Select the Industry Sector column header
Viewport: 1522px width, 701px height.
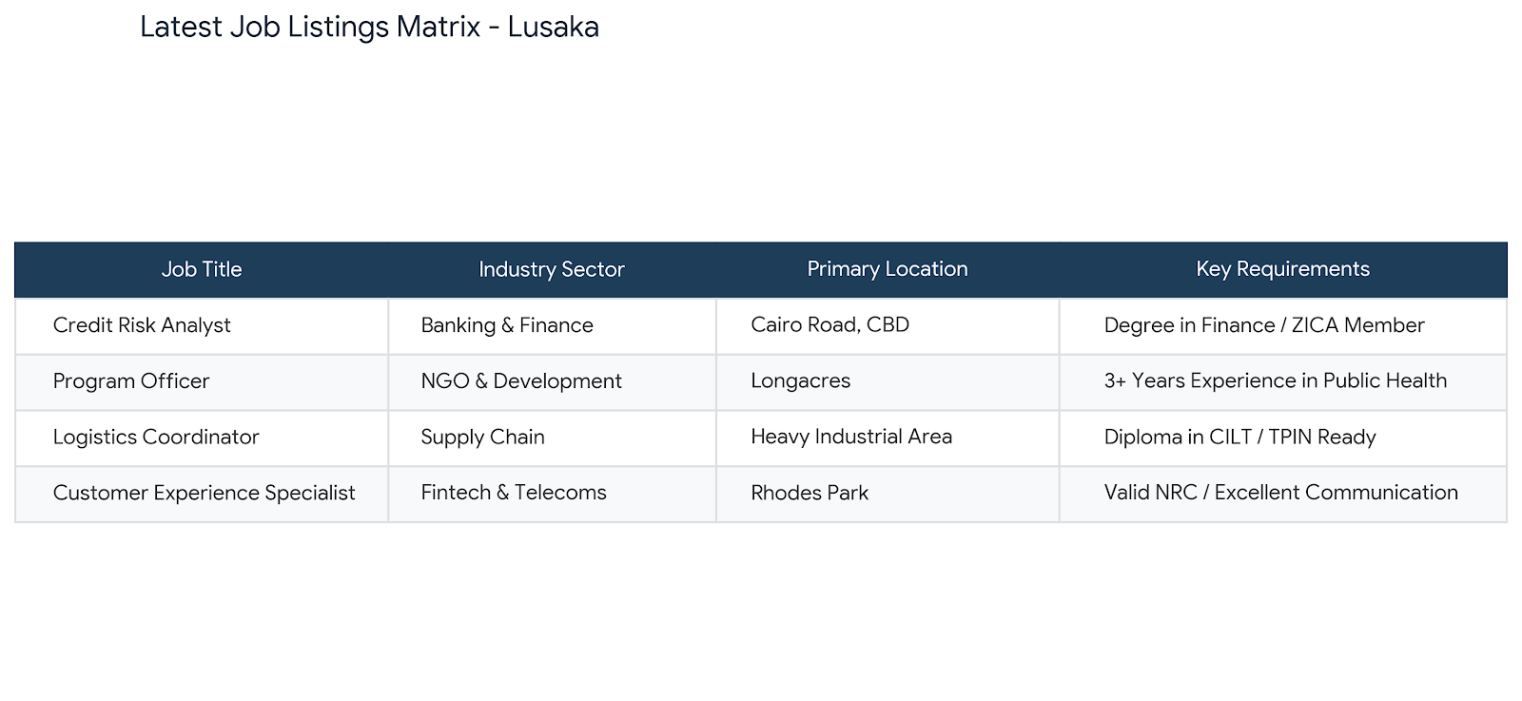click(x=552, y=269)
